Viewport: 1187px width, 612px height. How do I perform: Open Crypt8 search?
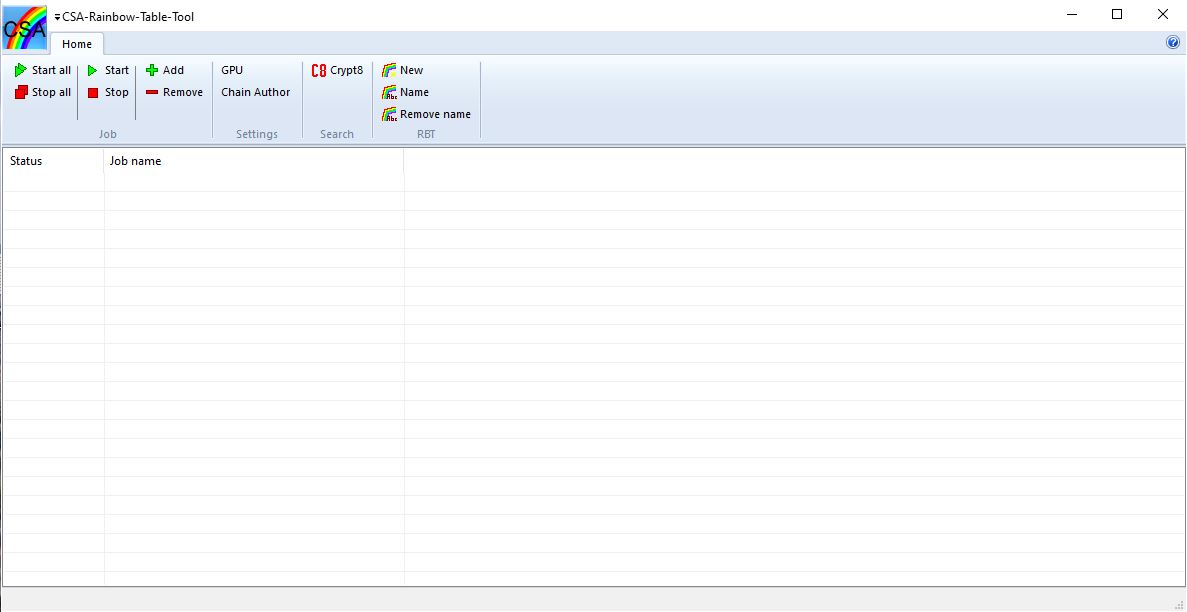[x=338, y=70]
